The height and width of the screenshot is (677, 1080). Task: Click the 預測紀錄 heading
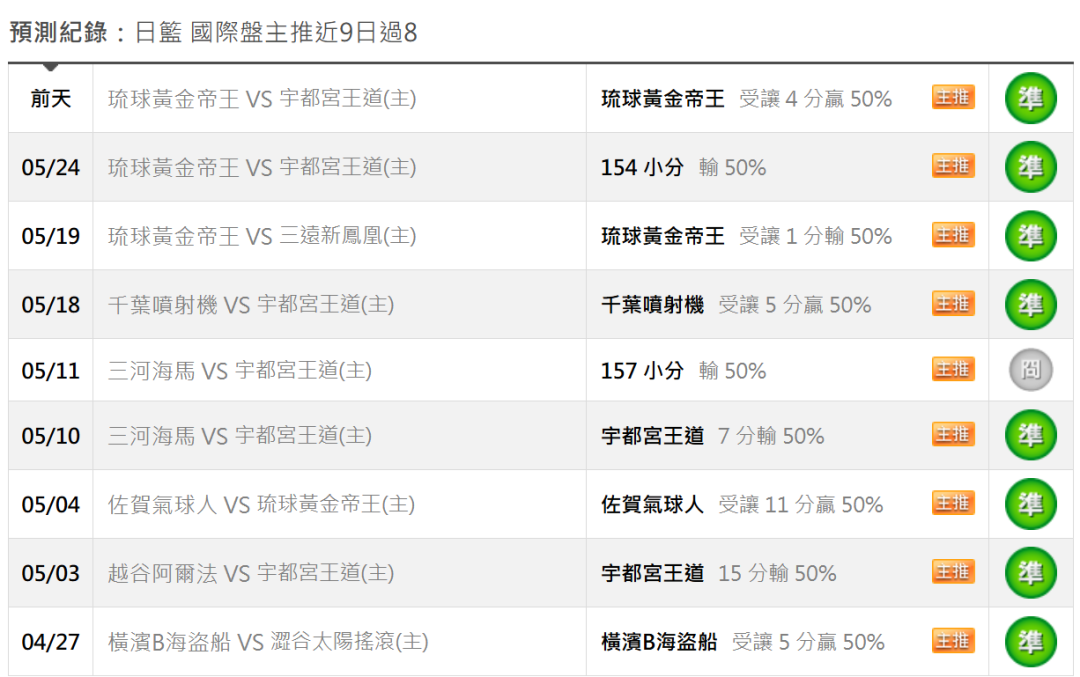click(58, 32)
